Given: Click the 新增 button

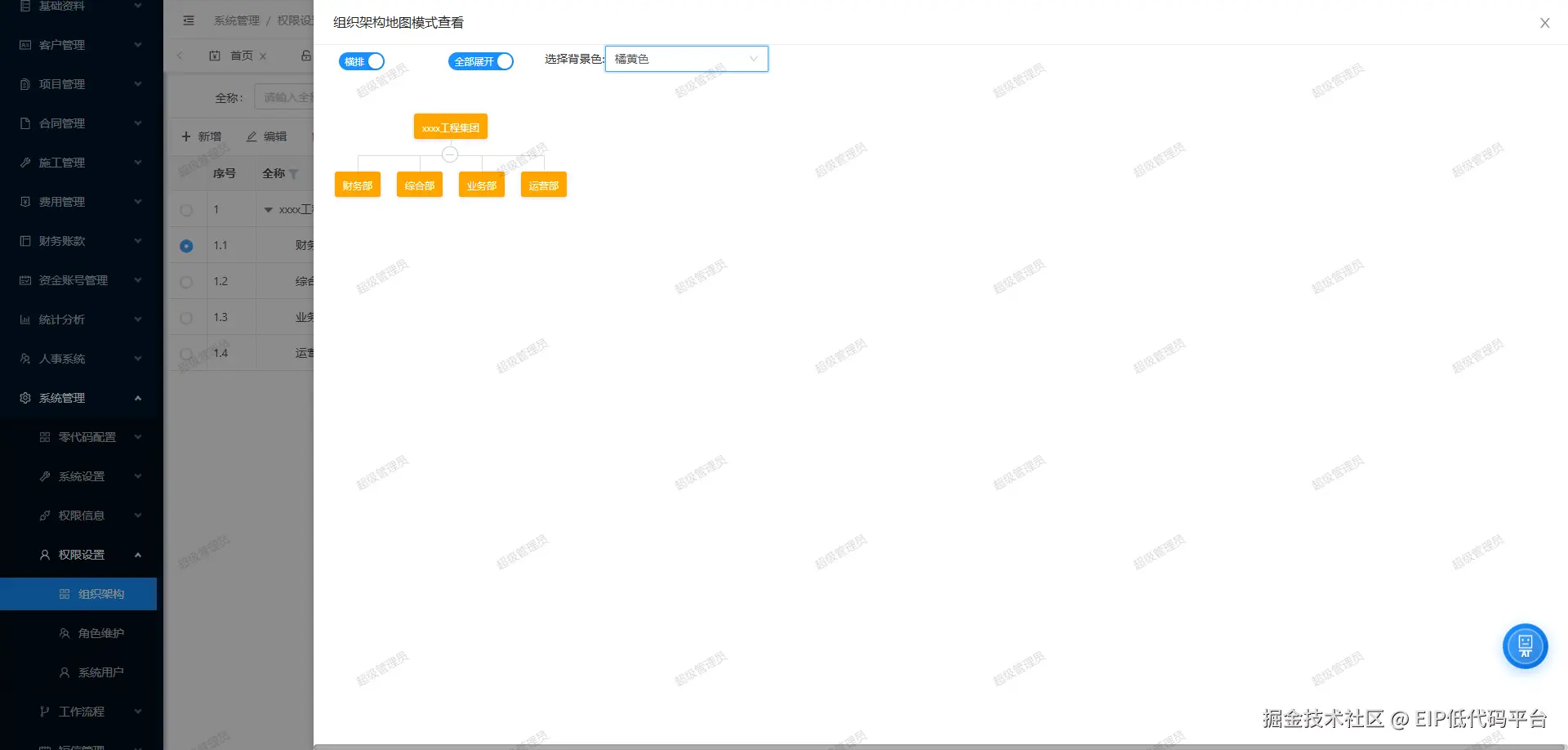Looking at the screenshot, I should 201,136.
